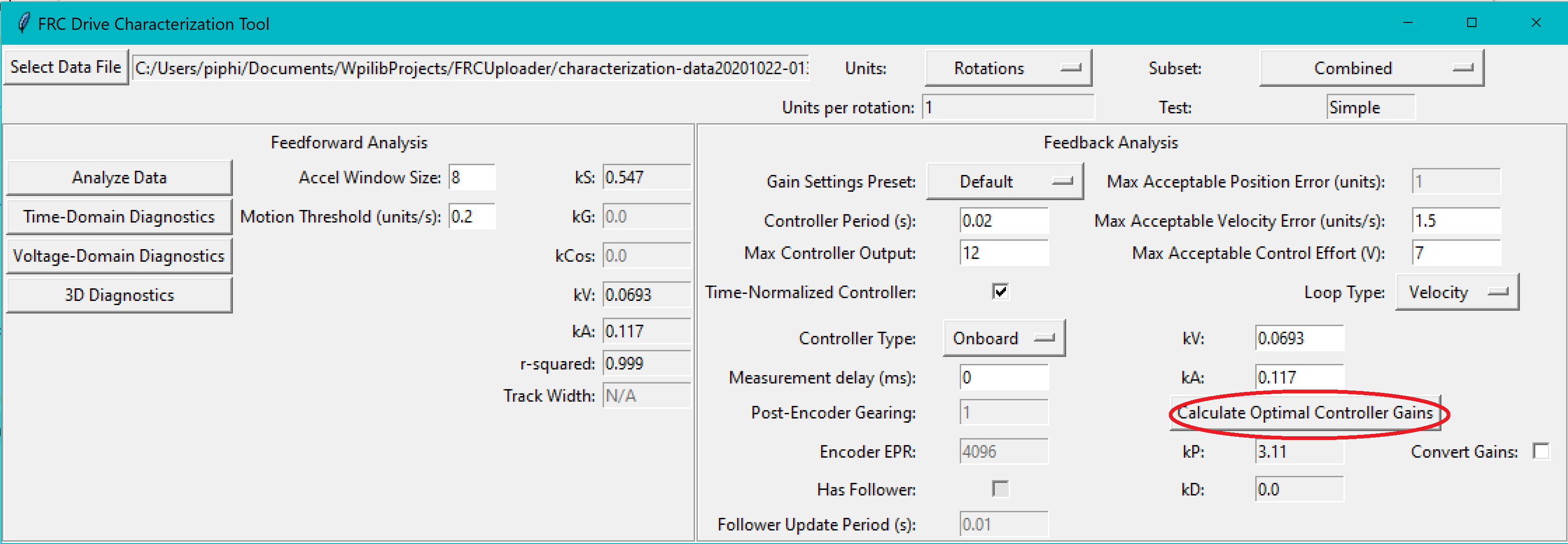Viewport: 1568px width, 544px height.
Task: Click the data file path field
Action: pos(471,68)
